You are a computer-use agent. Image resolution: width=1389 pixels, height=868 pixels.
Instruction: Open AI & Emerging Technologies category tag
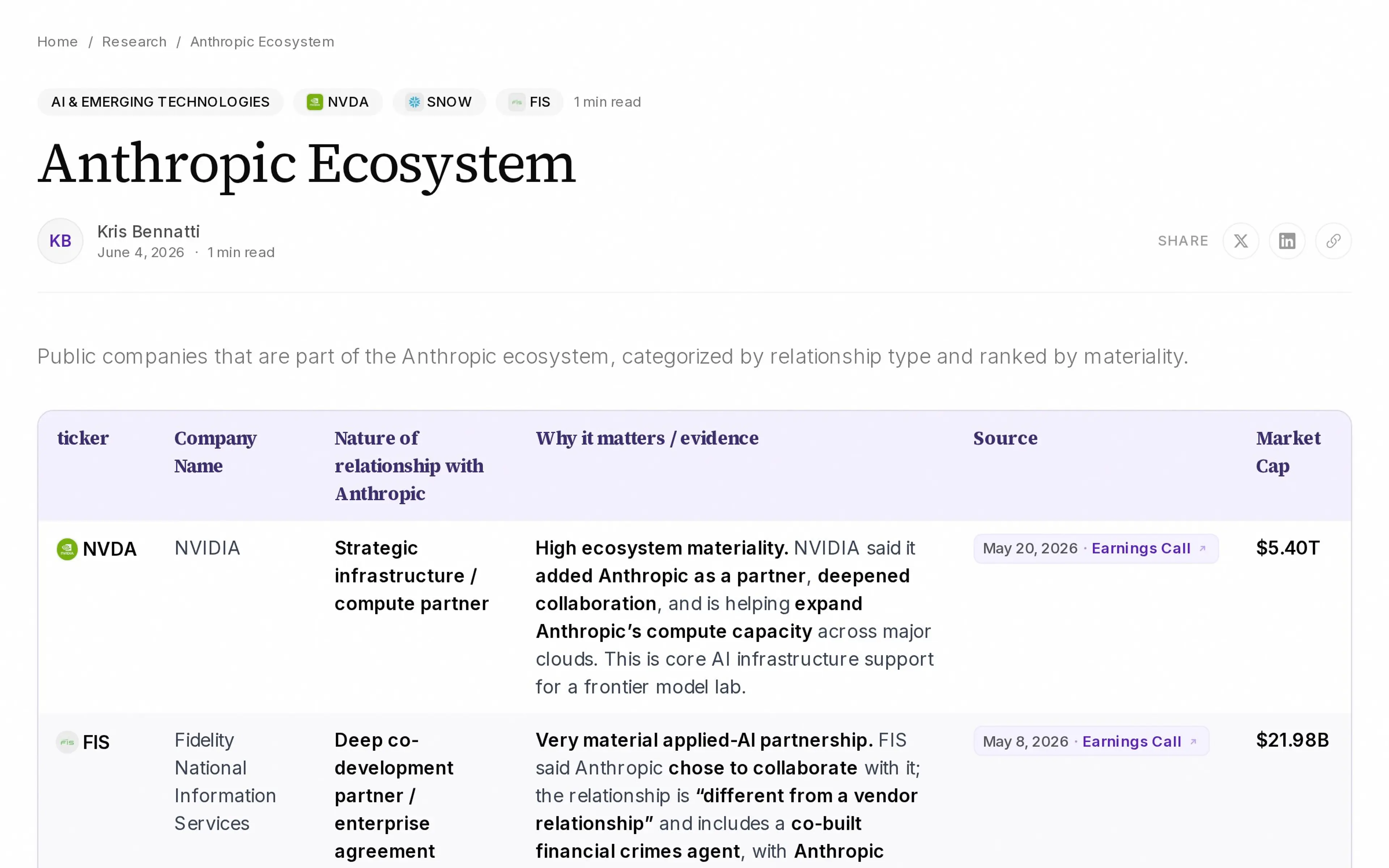click(x=160, y=102)
